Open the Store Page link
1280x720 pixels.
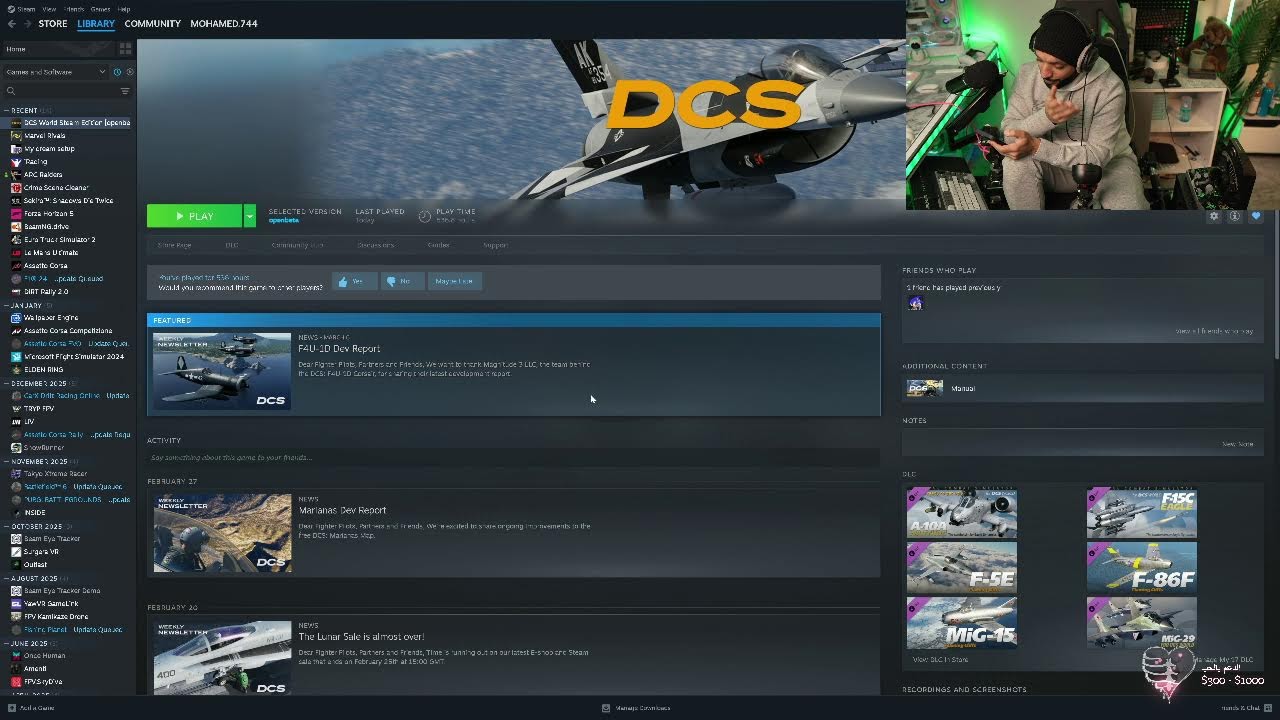click(174, 245)
